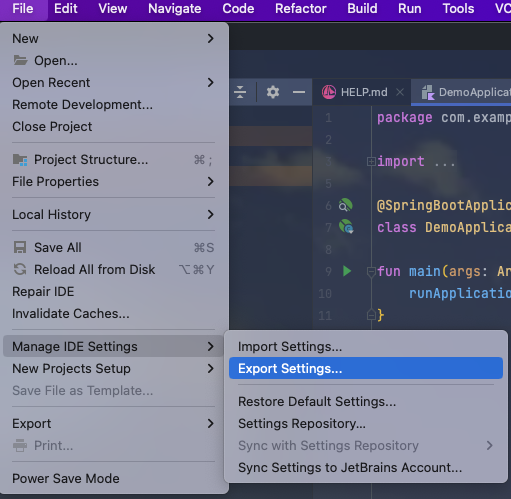
Task: Click the settings gear icon in tool window
Action: [x=273, y=92]
